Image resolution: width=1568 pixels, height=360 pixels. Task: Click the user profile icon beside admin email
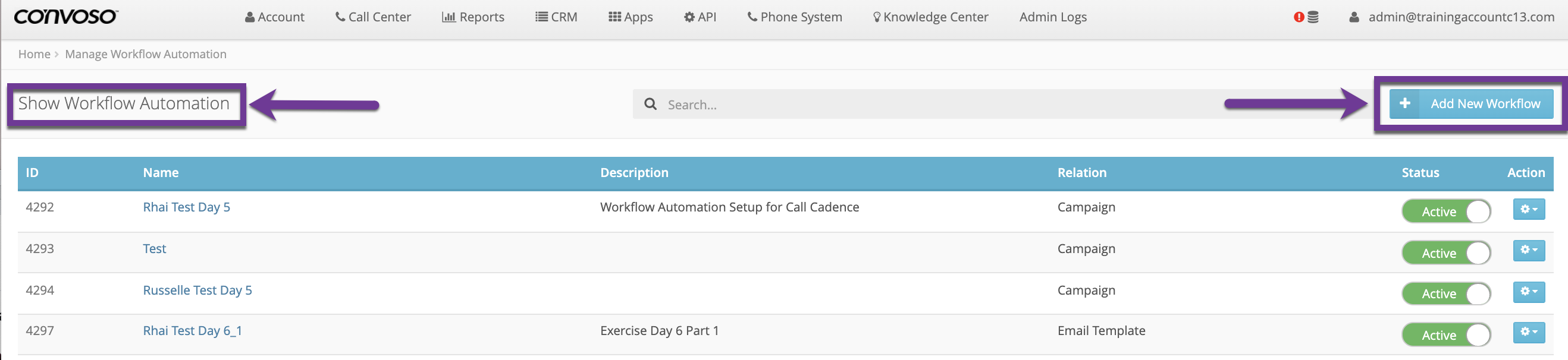click(1354, 17)
